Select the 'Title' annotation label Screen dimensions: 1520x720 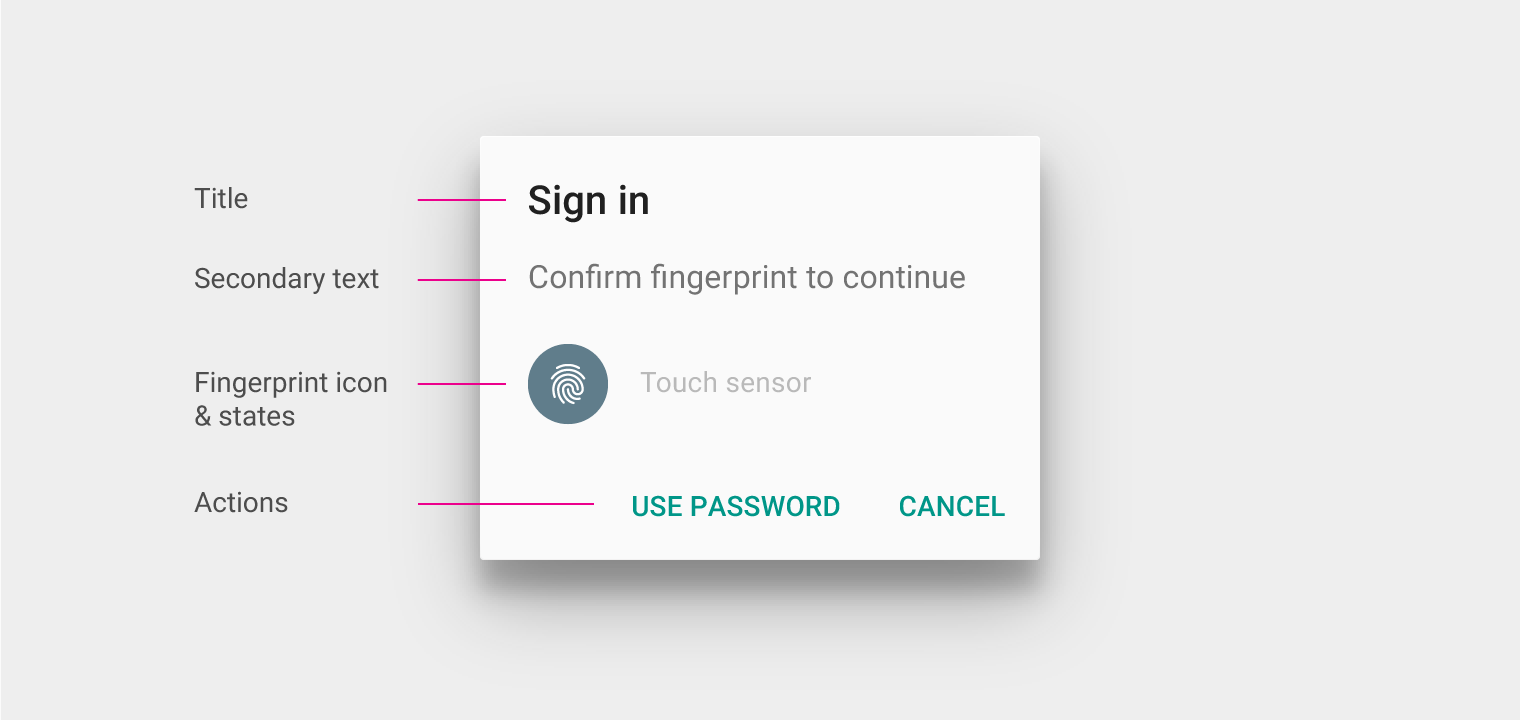point(221,199)
